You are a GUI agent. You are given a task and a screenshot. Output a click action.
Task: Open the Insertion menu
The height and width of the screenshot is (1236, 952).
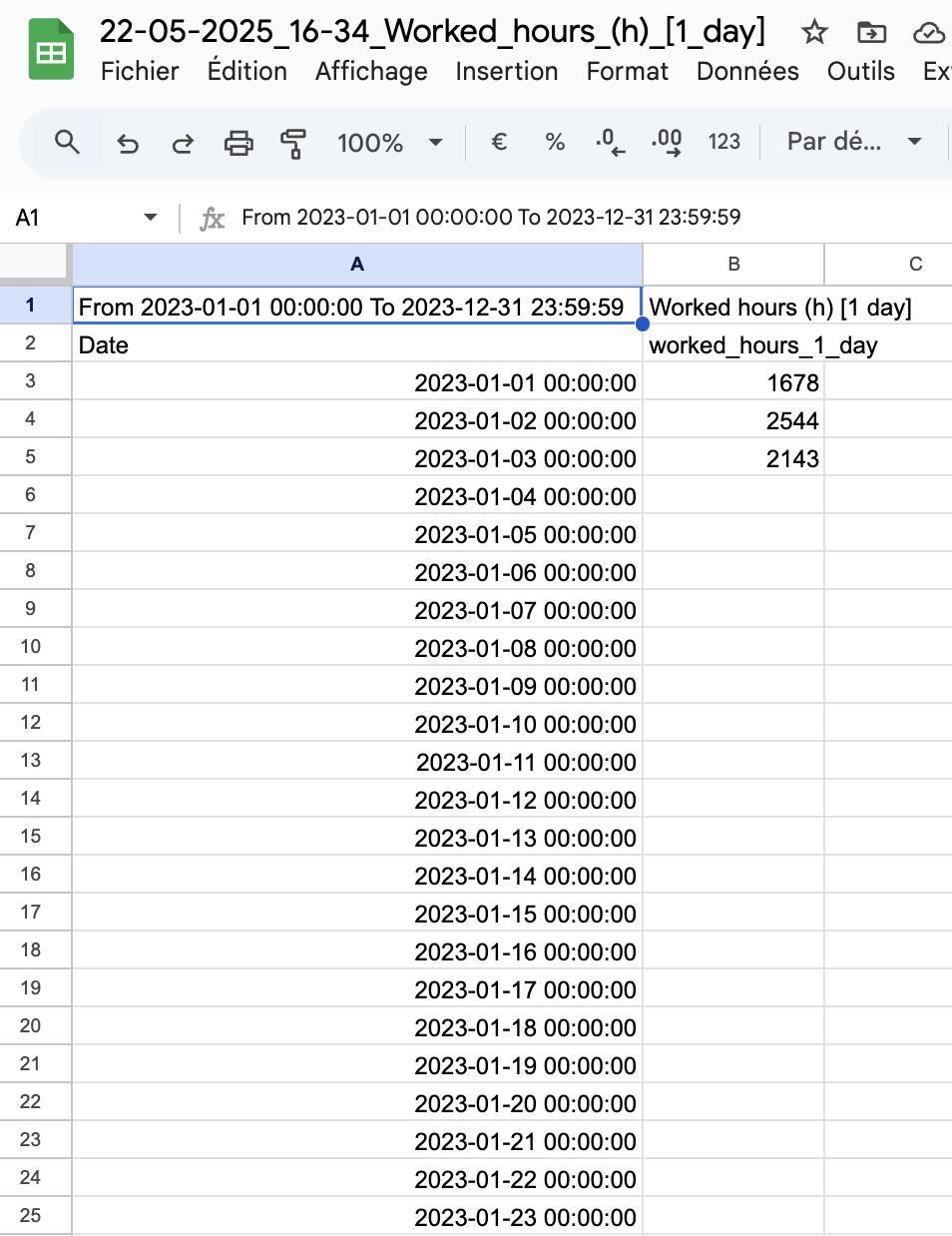(507, 71)
